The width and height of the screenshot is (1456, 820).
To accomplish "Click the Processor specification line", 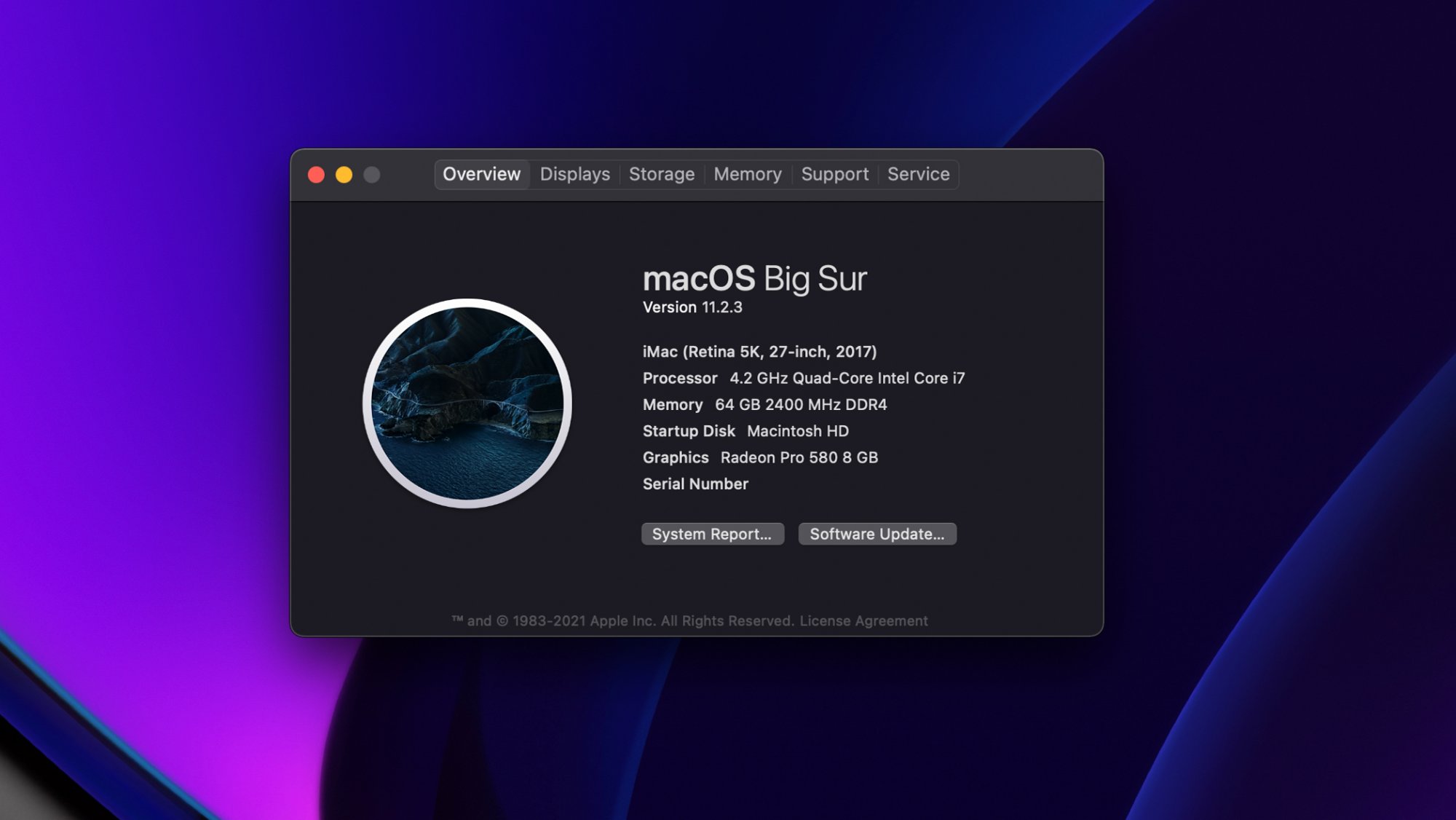I will 803,378.
